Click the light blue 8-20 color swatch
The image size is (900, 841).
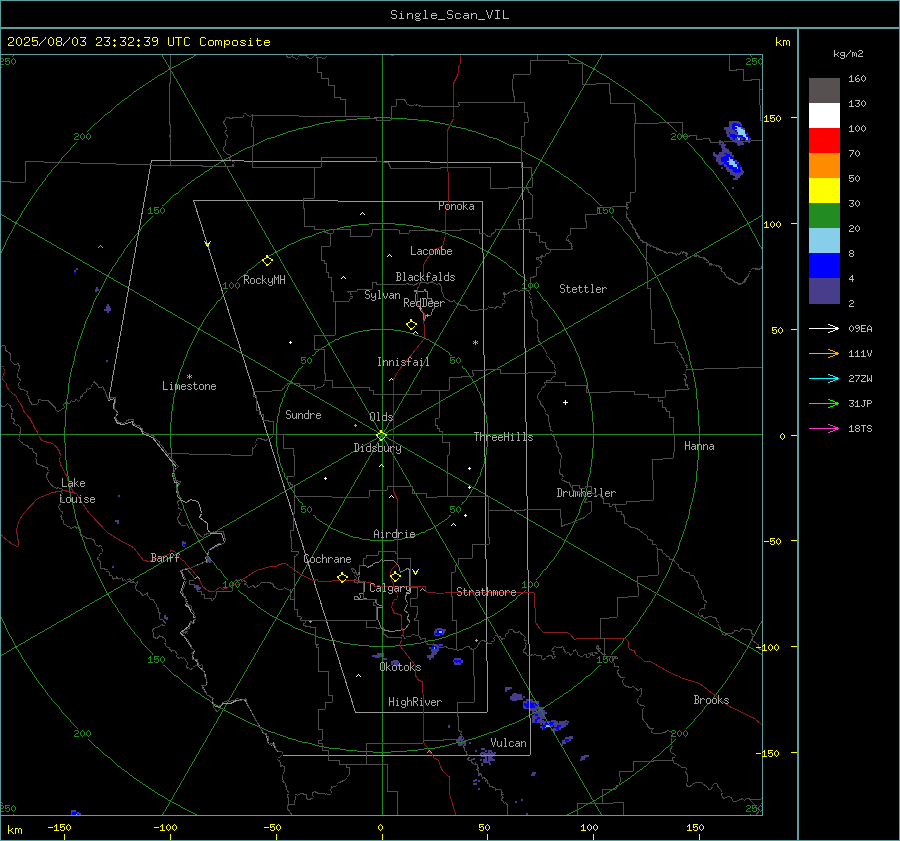pos(824,241)
